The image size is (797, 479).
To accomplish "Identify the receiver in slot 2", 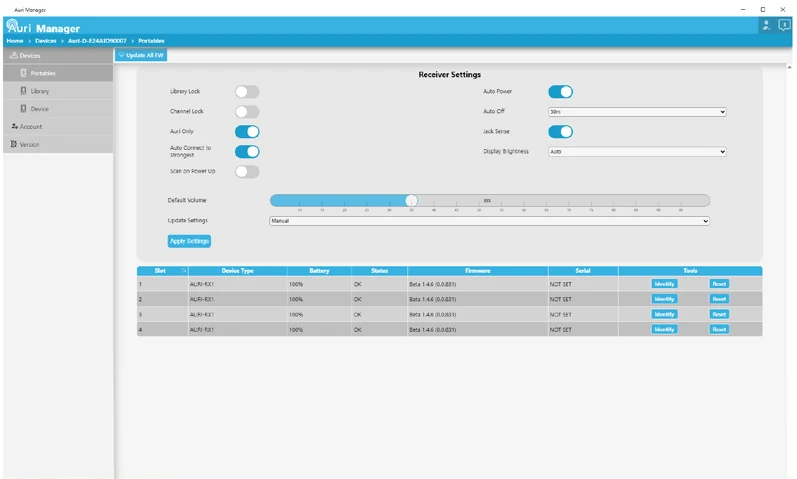I will [664, 299].
